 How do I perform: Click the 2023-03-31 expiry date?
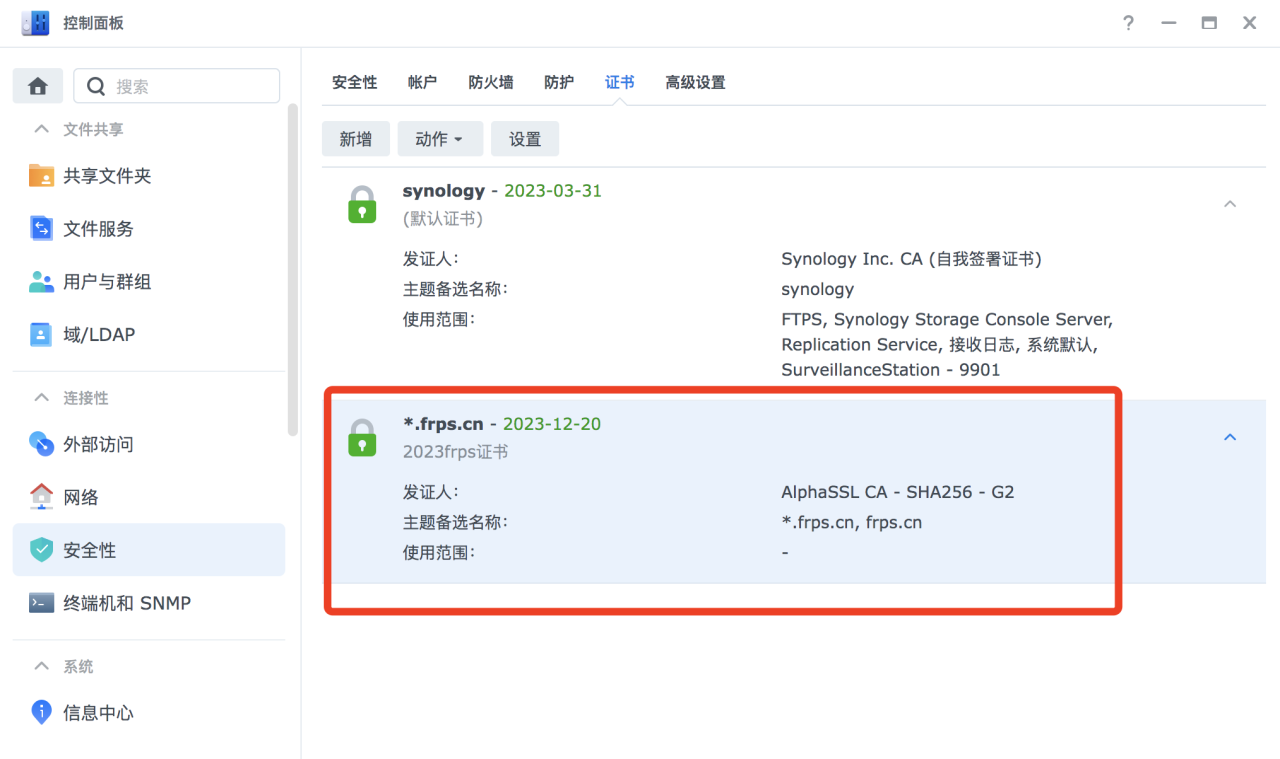click(x=553, y=190)
